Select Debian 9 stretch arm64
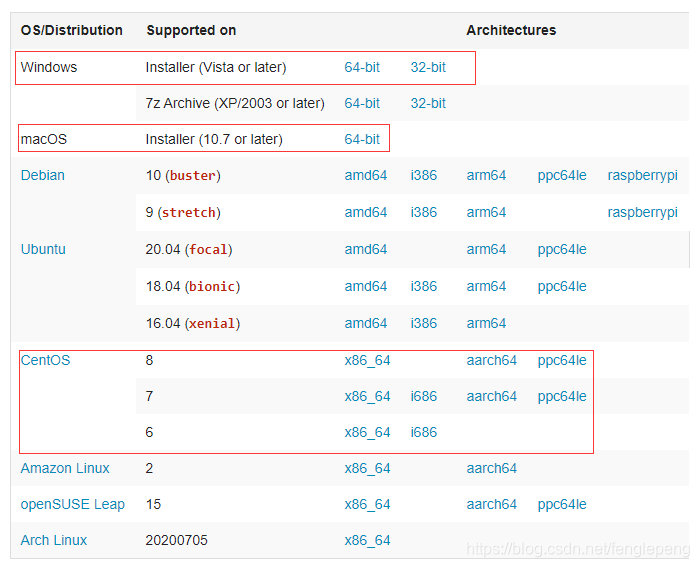 [486, 212]
